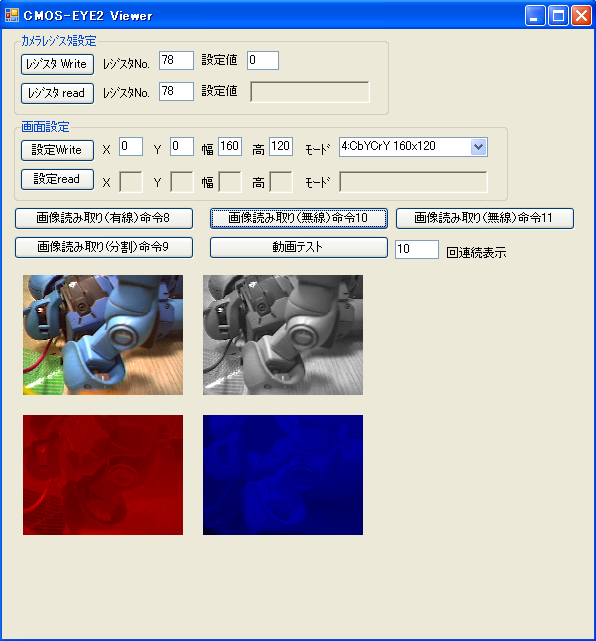Run 画像読み取り(無線)命令11
Viewport: 596px width, 641px height.
point(485,218)
